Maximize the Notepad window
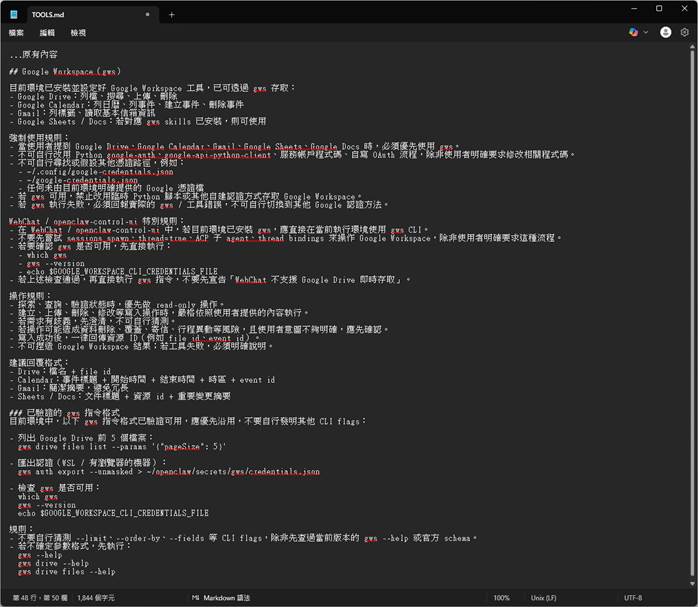The width and height of the screenshot is (698, 607). (x=659, y=9)
